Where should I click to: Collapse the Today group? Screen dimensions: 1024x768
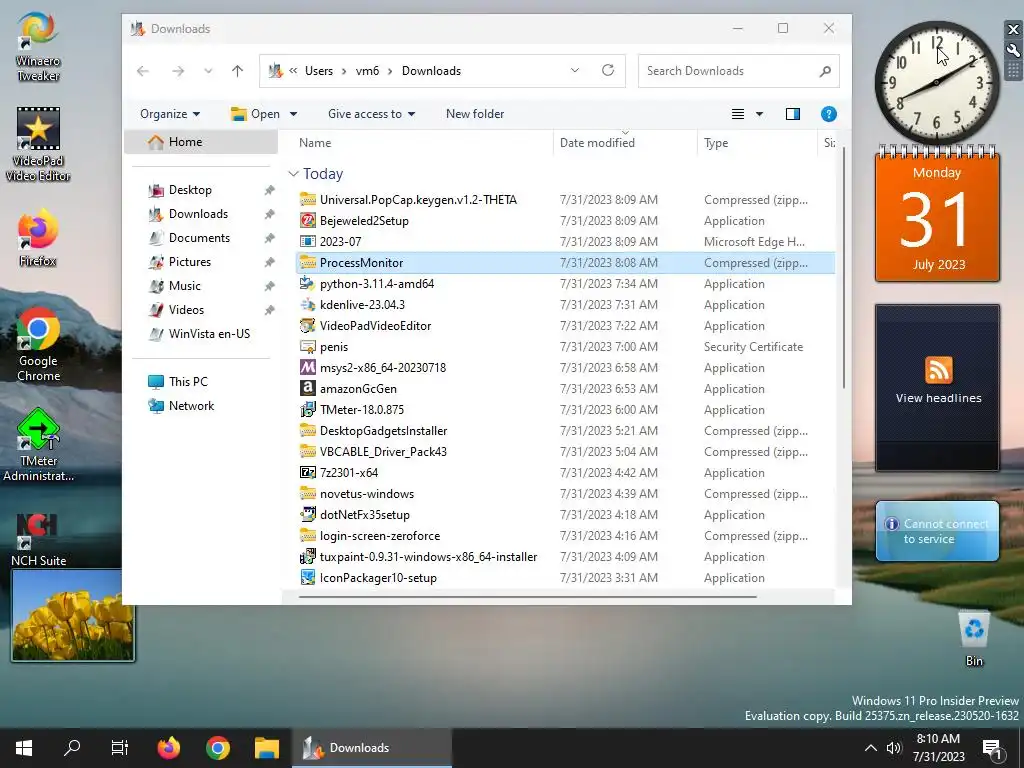click(294, 174)
